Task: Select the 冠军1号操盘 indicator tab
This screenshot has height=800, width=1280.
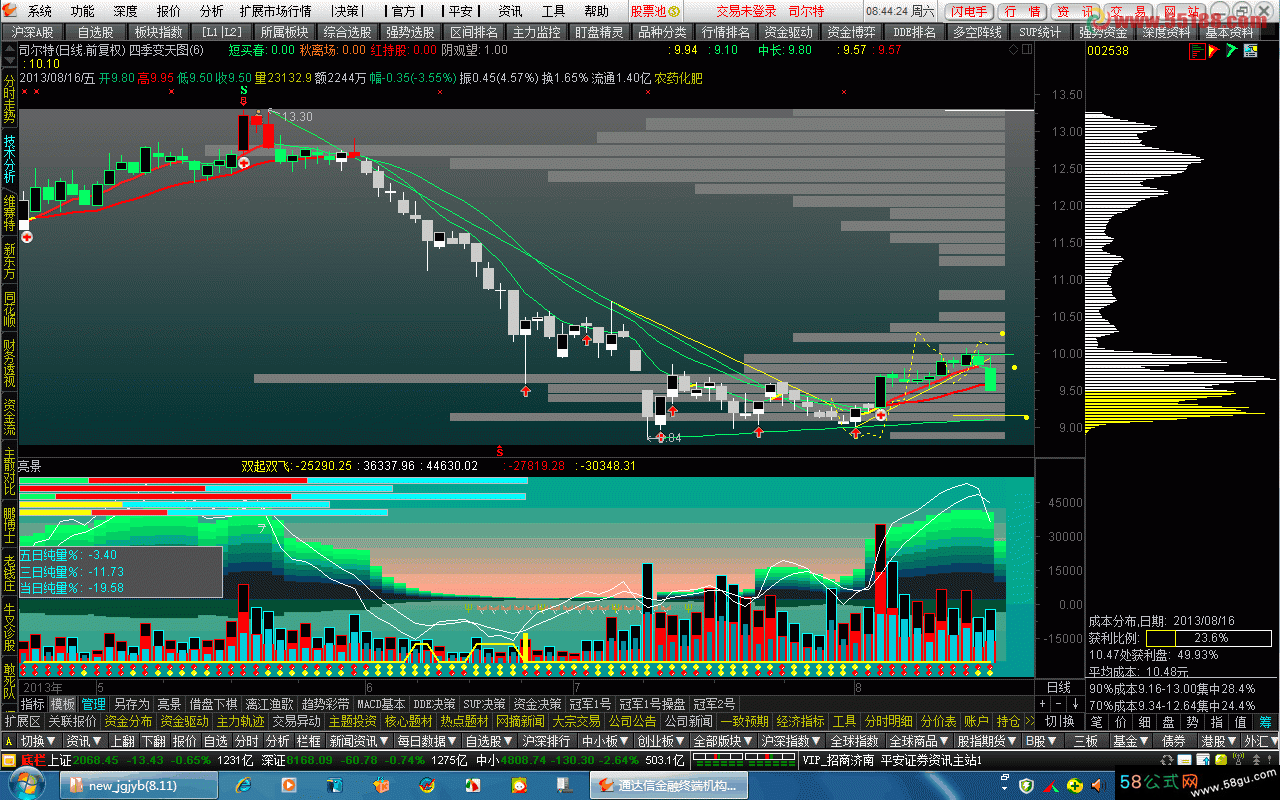Action: pyautogui.click(x=652, y=704)
